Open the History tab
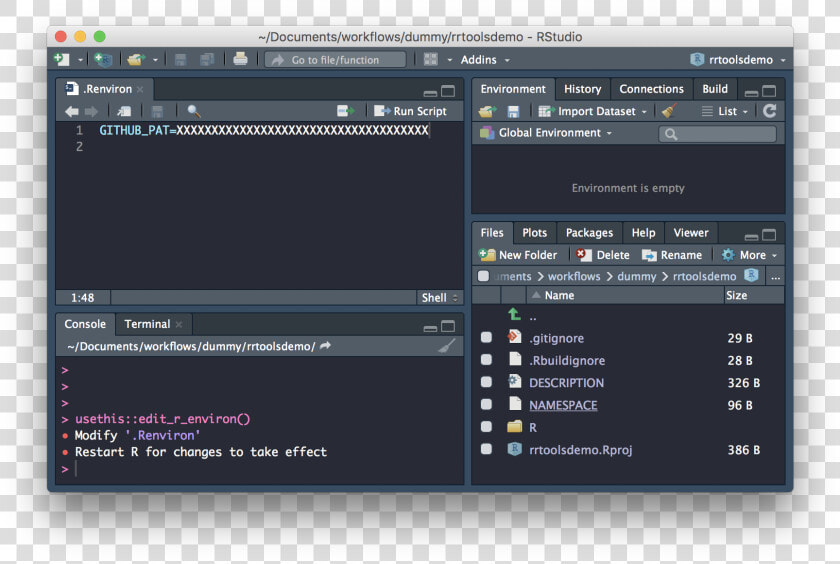Image resolution: width=840 pixels, height=564 pixels. (582, 89)
